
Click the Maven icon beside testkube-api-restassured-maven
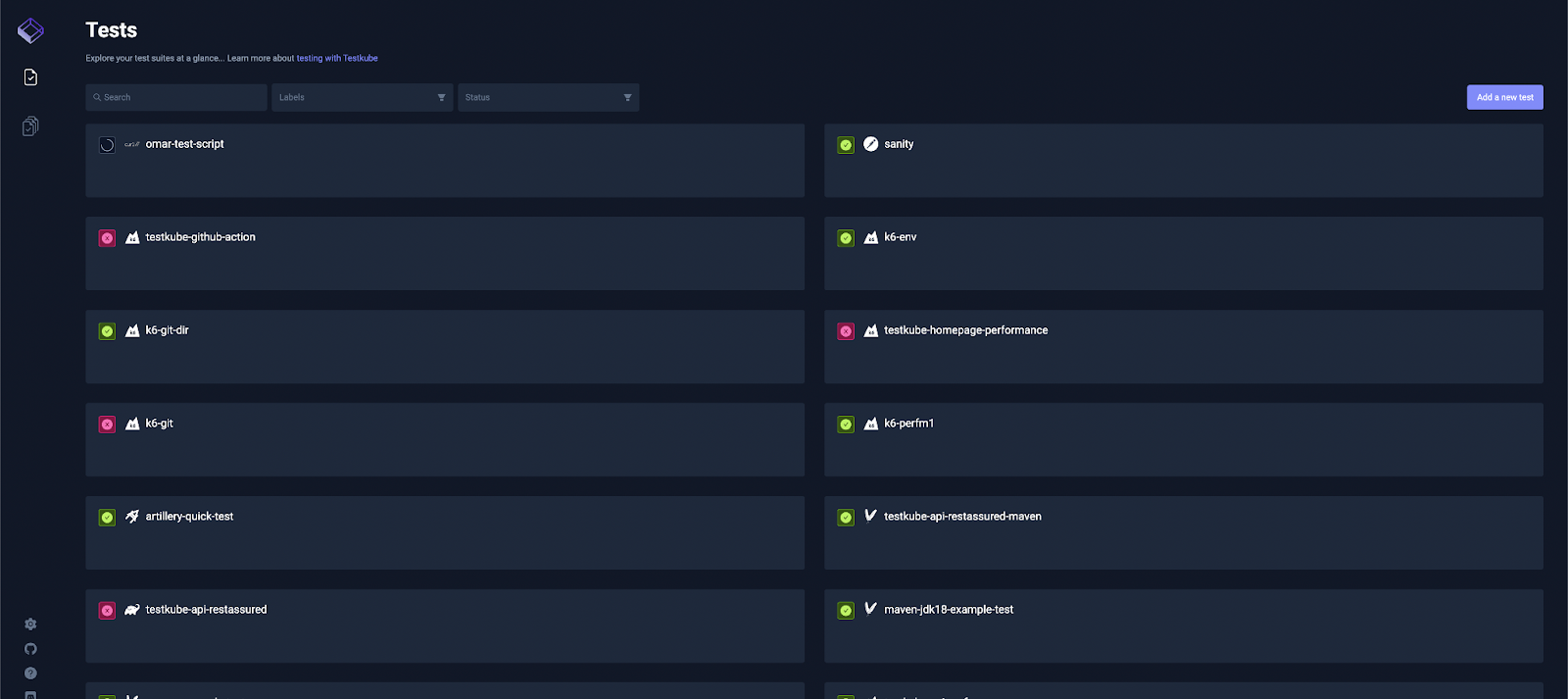[x=870, y=516]
